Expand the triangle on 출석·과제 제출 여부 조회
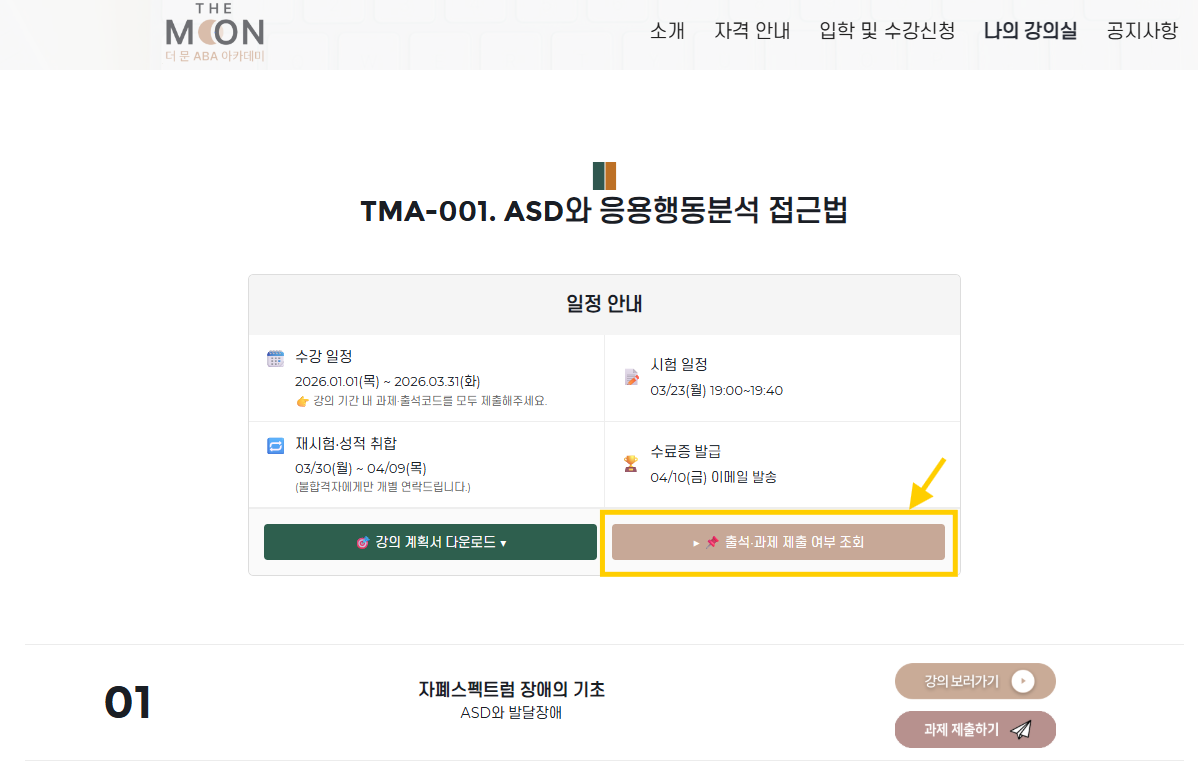This screenshot has height=768, width=1198. [696, 543]
